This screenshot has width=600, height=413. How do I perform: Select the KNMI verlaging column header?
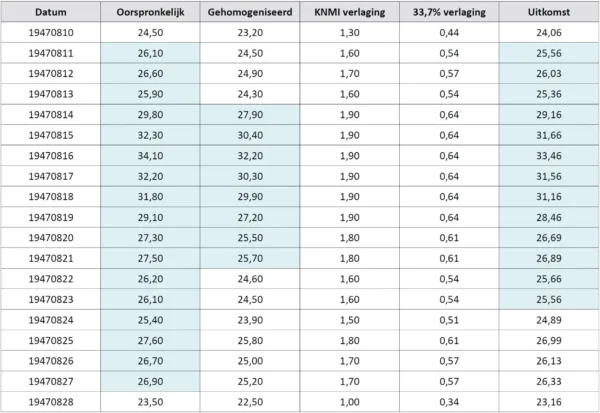coord(349,13)
